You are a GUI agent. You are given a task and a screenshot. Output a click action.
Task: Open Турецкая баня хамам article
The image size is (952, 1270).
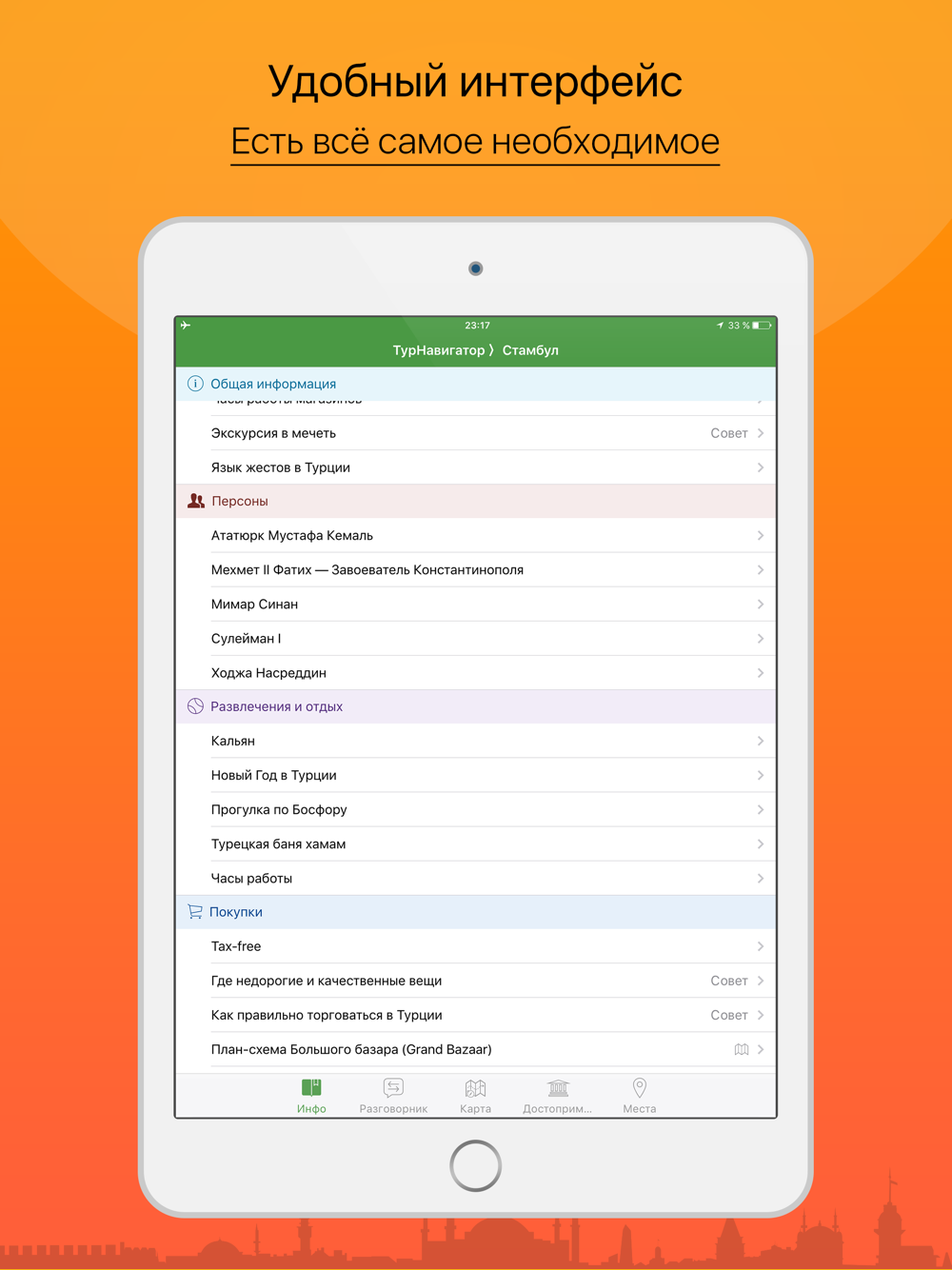coord(476,843)
